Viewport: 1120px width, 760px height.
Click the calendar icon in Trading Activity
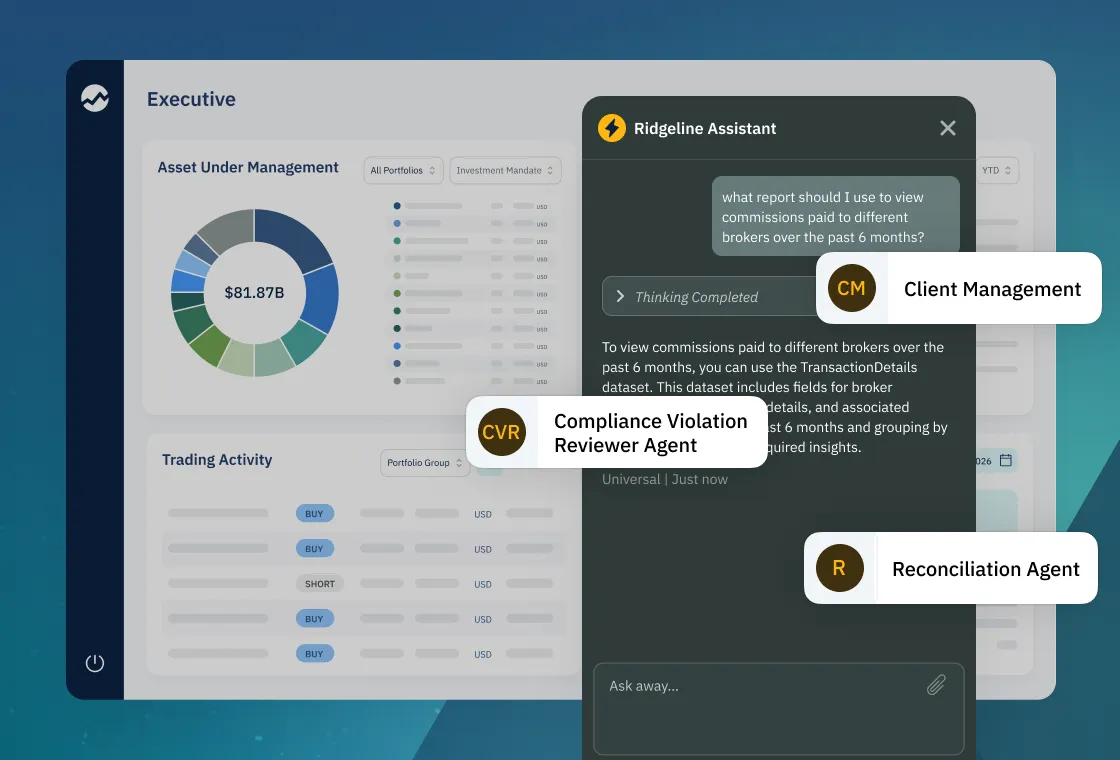(x=1006, y=460)
